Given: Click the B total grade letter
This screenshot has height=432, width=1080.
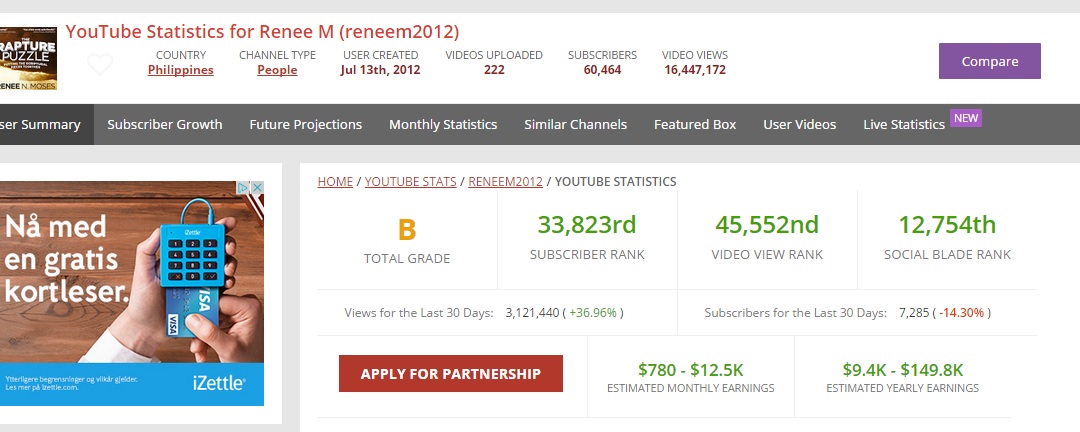Looking at the screenshot, I should click(407, 229).
